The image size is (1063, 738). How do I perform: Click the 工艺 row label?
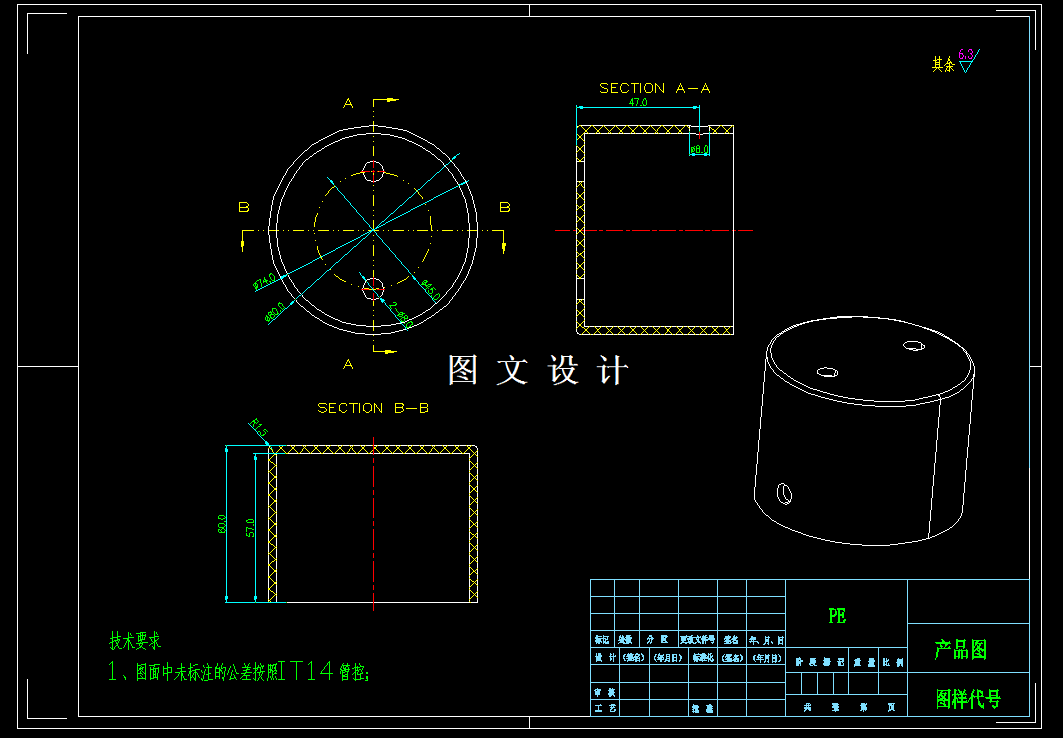(x=605, y=708)
